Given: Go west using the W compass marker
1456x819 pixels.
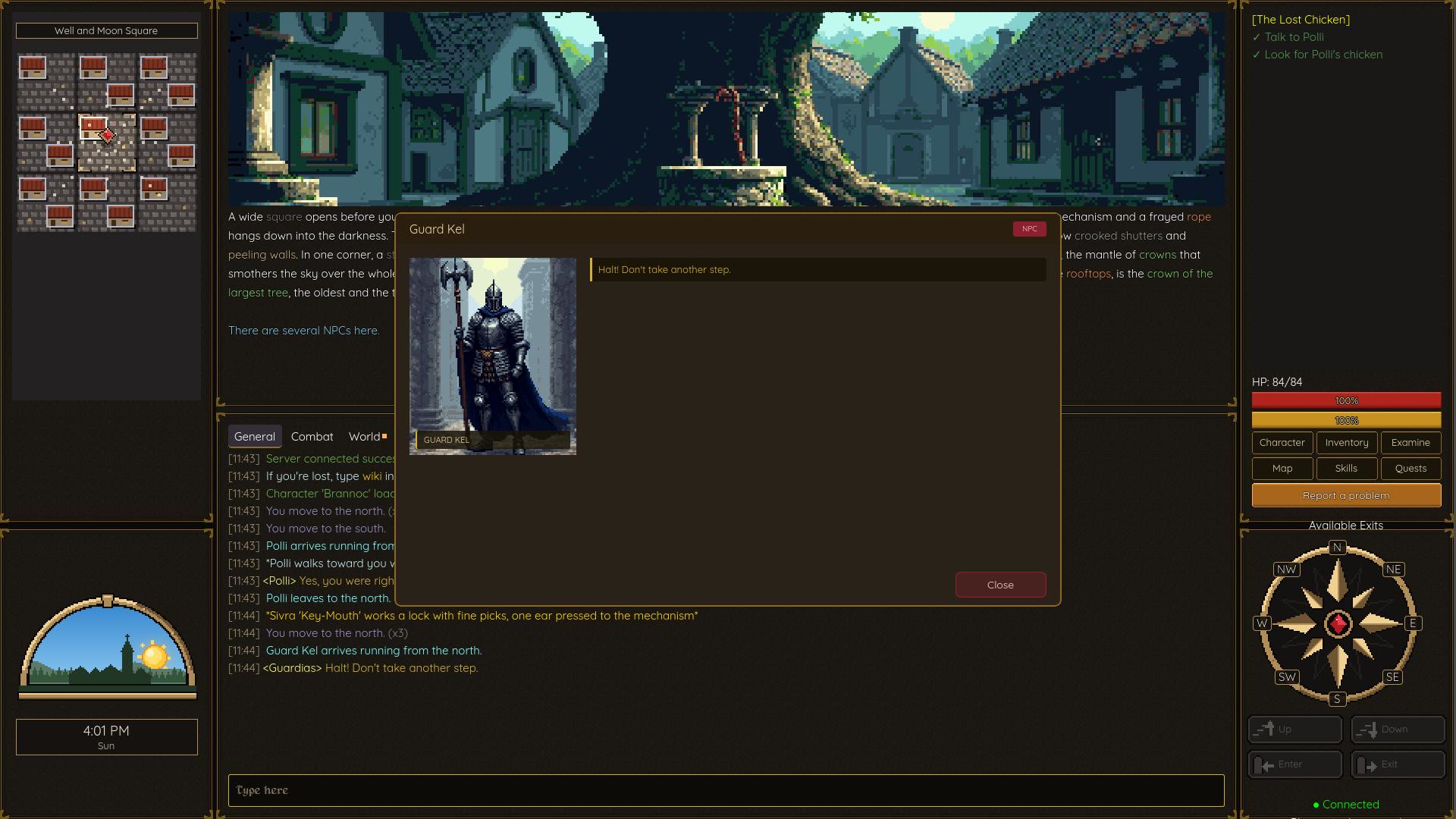Looking at the screenshot, I should pyautogui.click(x=1262, y=623).
